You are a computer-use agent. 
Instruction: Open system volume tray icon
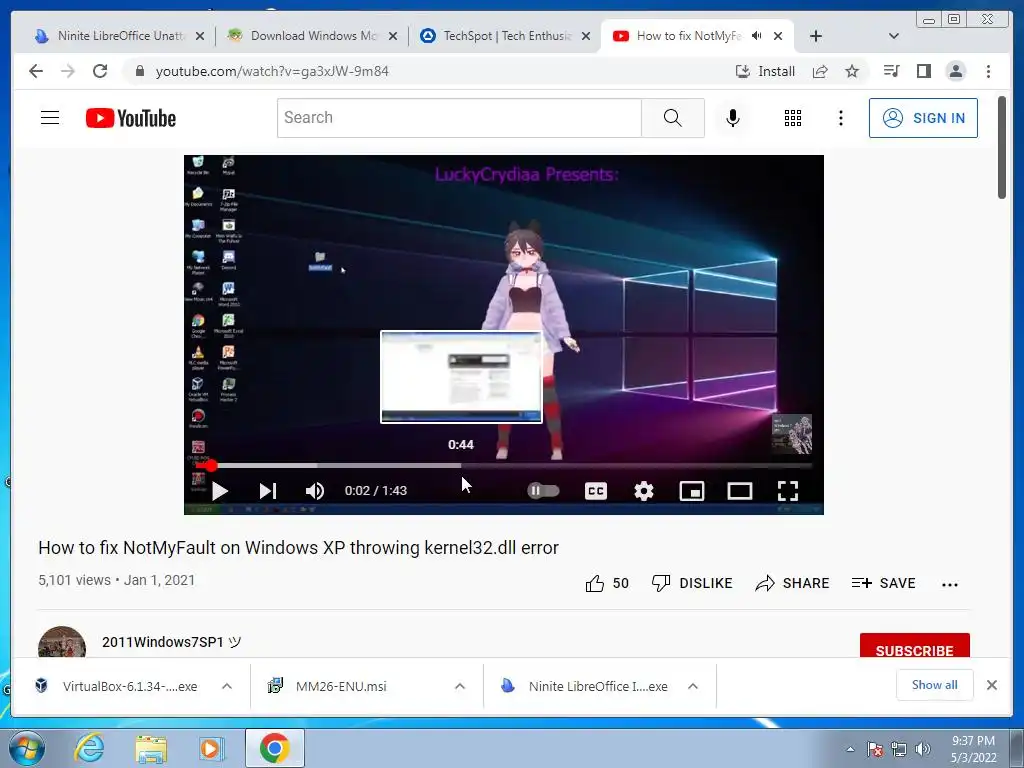pyautogui.click(x=923, y=749)
